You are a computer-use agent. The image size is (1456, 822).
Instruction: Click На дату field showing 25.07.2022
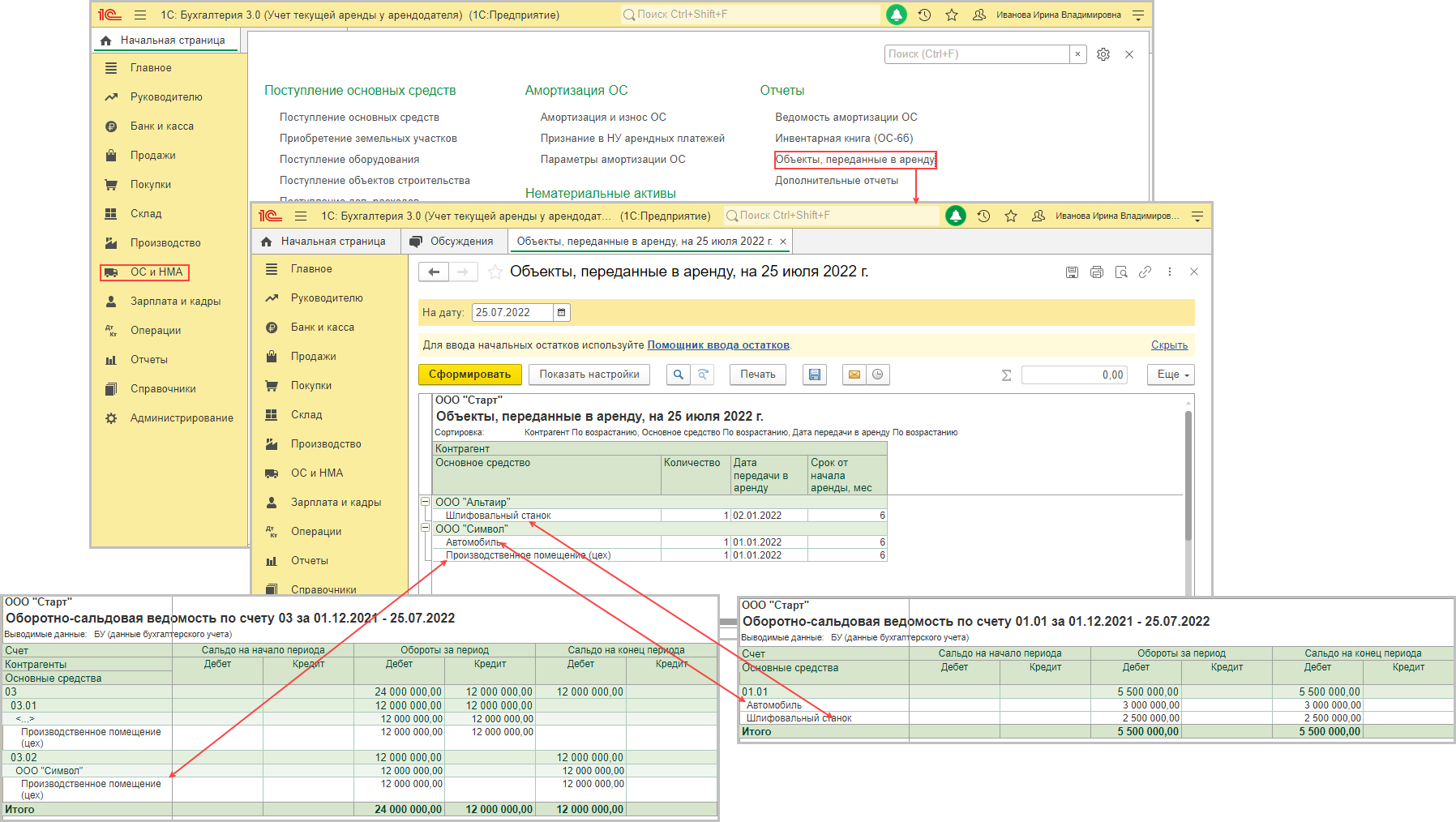513,312
